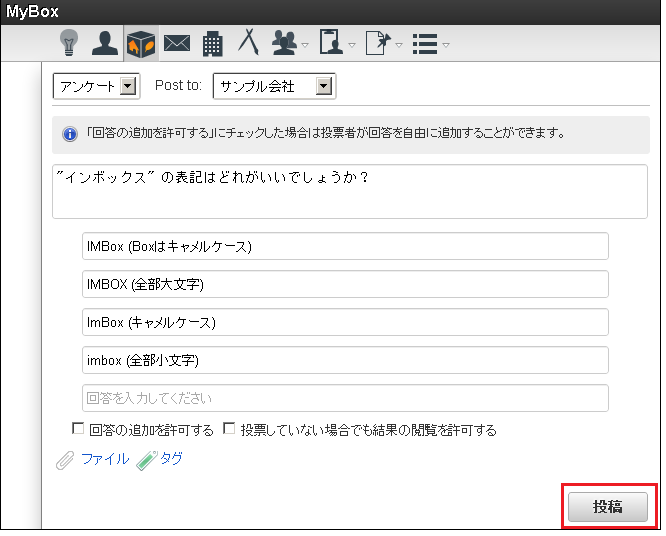
Task: Click the IMBOX (全部大文字) answer field
Action: pyautogui.click(x=345, y=284)
